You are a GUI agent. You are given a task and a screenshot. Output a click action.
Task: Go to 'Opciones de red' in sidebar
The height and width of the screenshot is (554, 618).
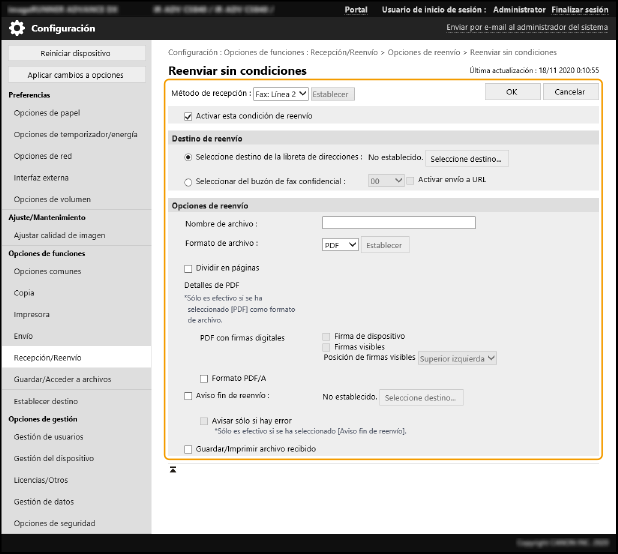point(42,157)
